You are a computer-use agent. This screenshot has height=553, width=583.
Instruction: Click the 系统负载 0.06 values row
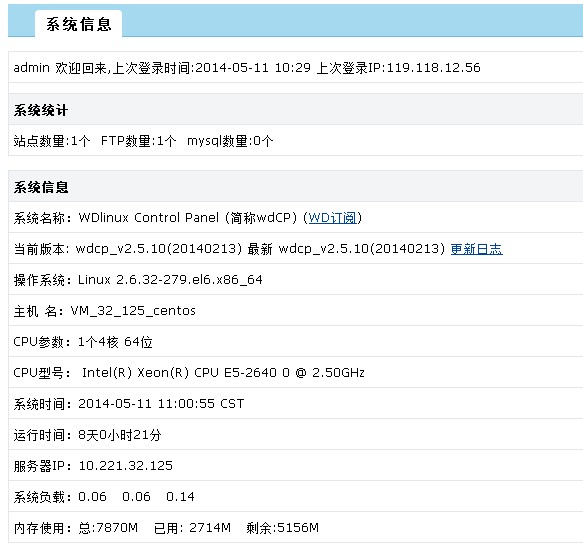(x=296, y=496)
